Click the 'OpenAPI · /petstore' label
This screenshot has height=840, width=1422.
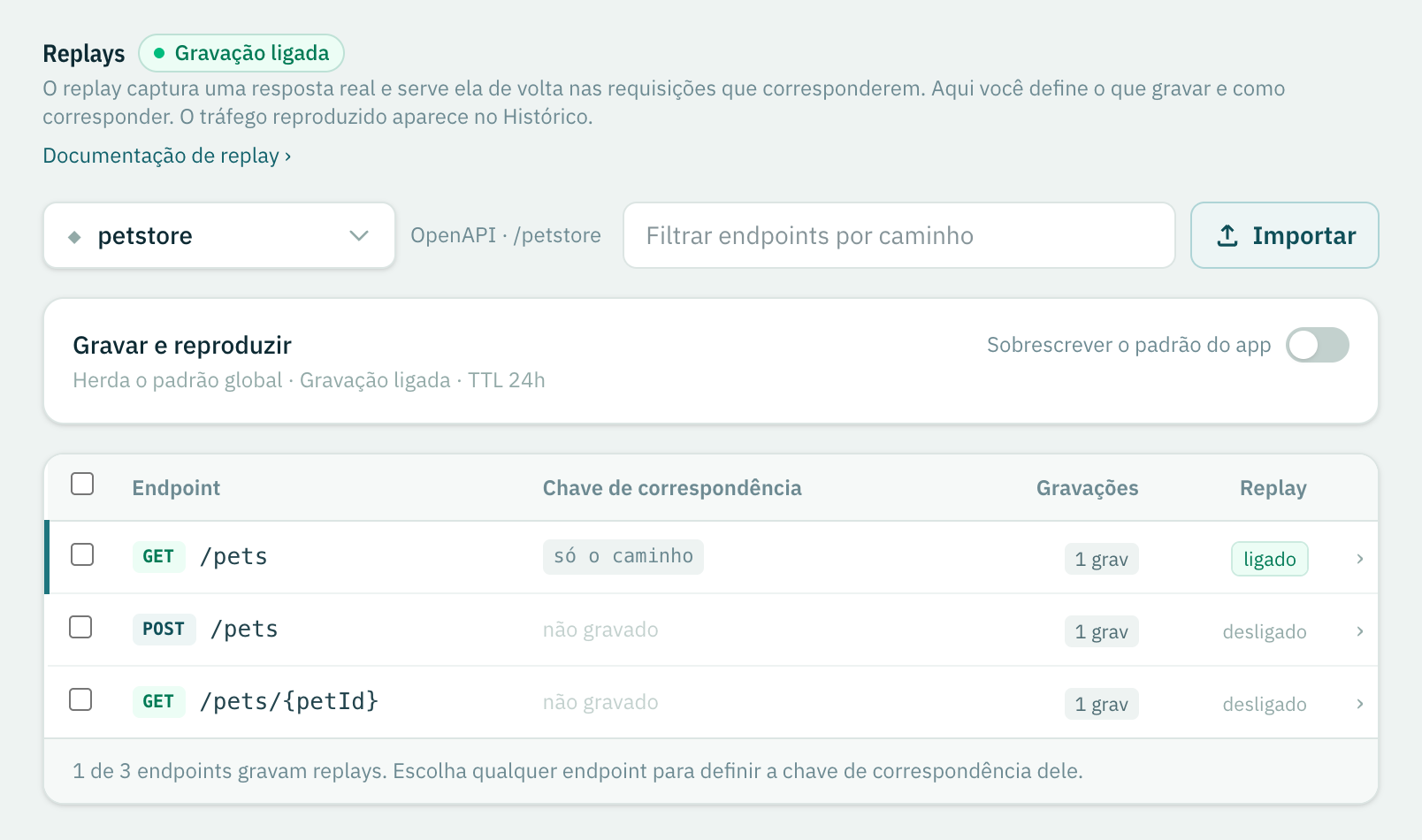pyautogui.click(x=506, y=235)
